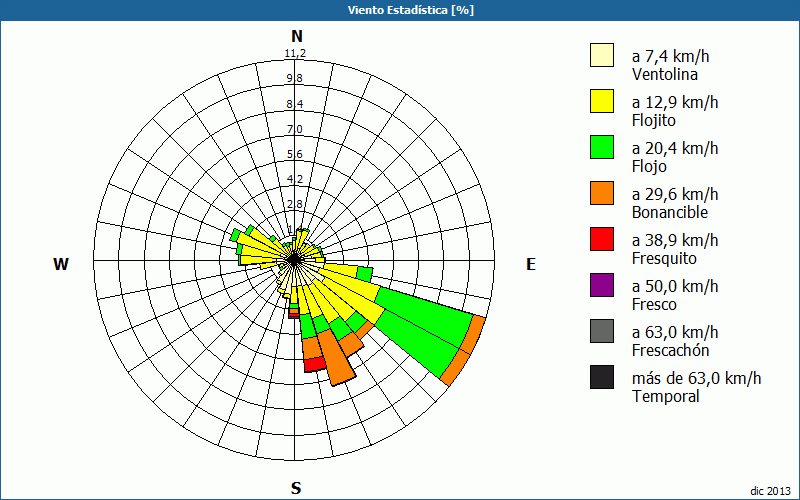Click the black Temporal legend swatch
Viewport: 800px width, 500px height.
pos(602,377)
